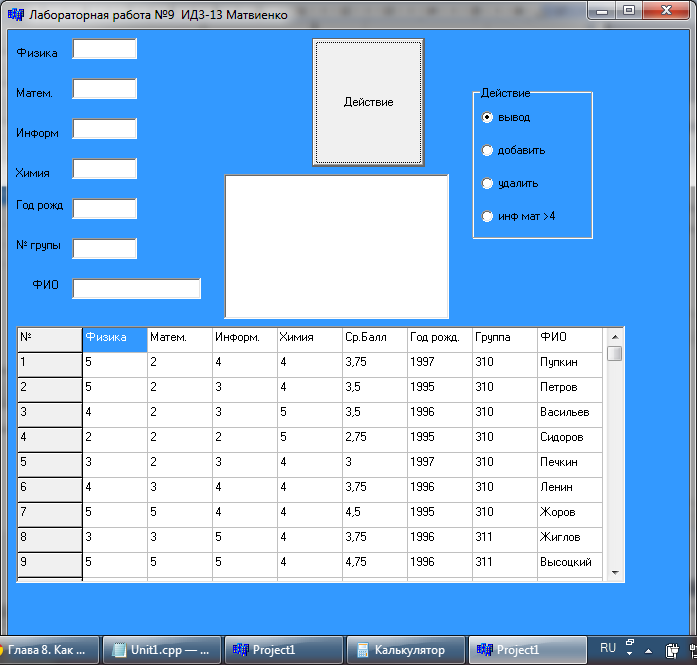Focus the Матем. input field
This screenshot has height=665, width=697.
tap(104, 89)
